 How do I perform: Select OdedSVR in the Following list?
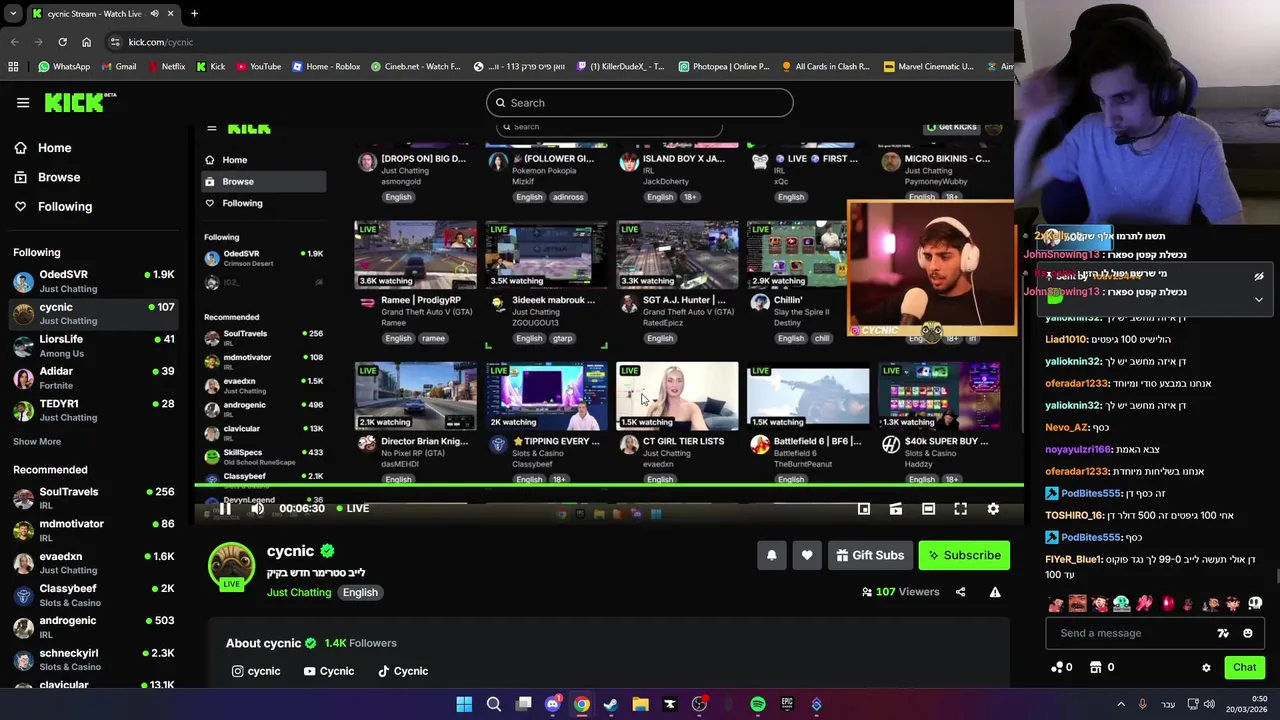94,281
